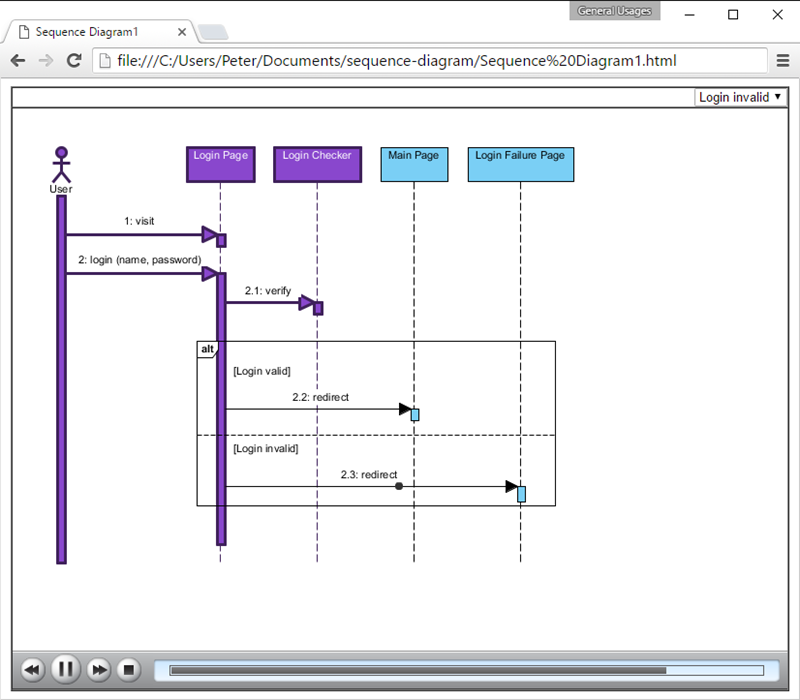Screen dimensions: 800x700
Task: Click the '2.1: verify' message label
Action: [x=268, y=291]
